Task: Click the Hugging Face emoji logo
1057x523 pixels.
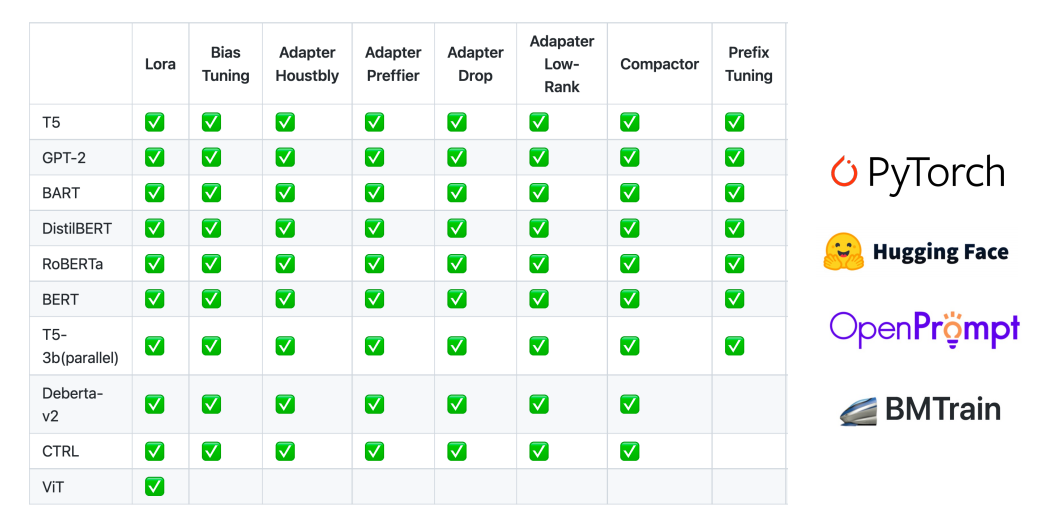Action: click(843, 251)
